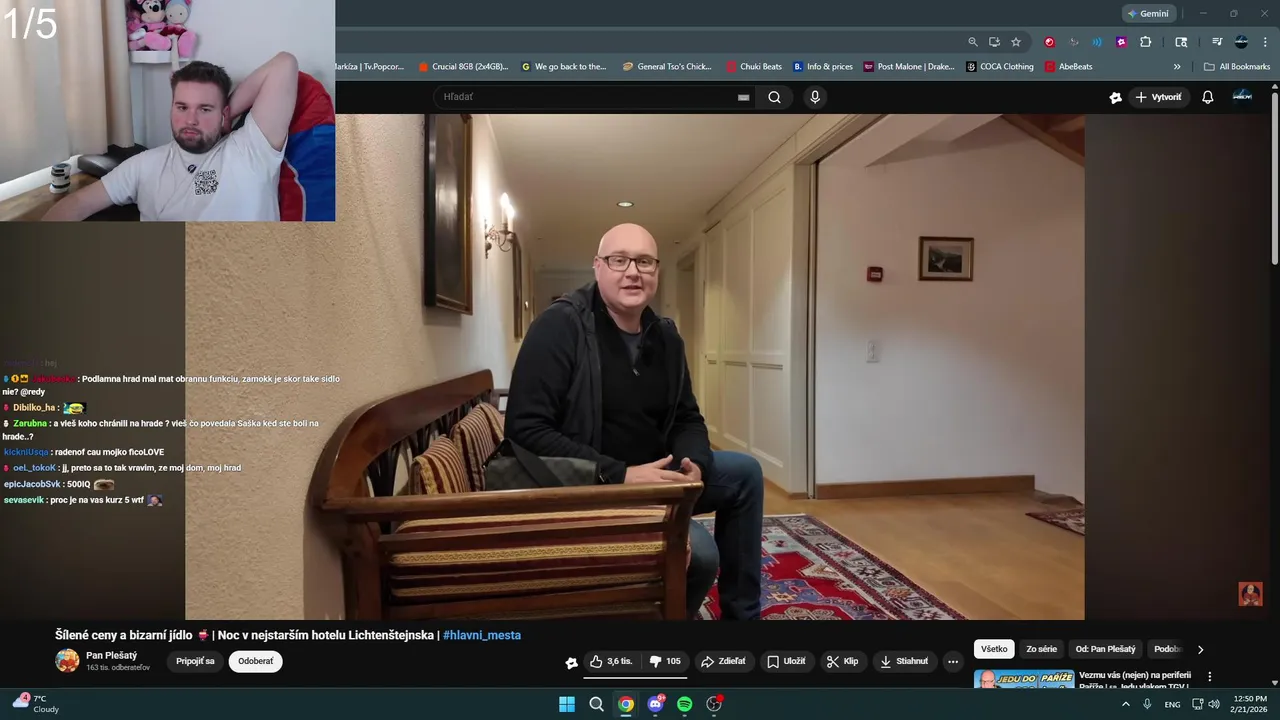The image size is (1280, 720).
Task: Like the video with 3,6 tis. likes
Action: tap(610, 661)
